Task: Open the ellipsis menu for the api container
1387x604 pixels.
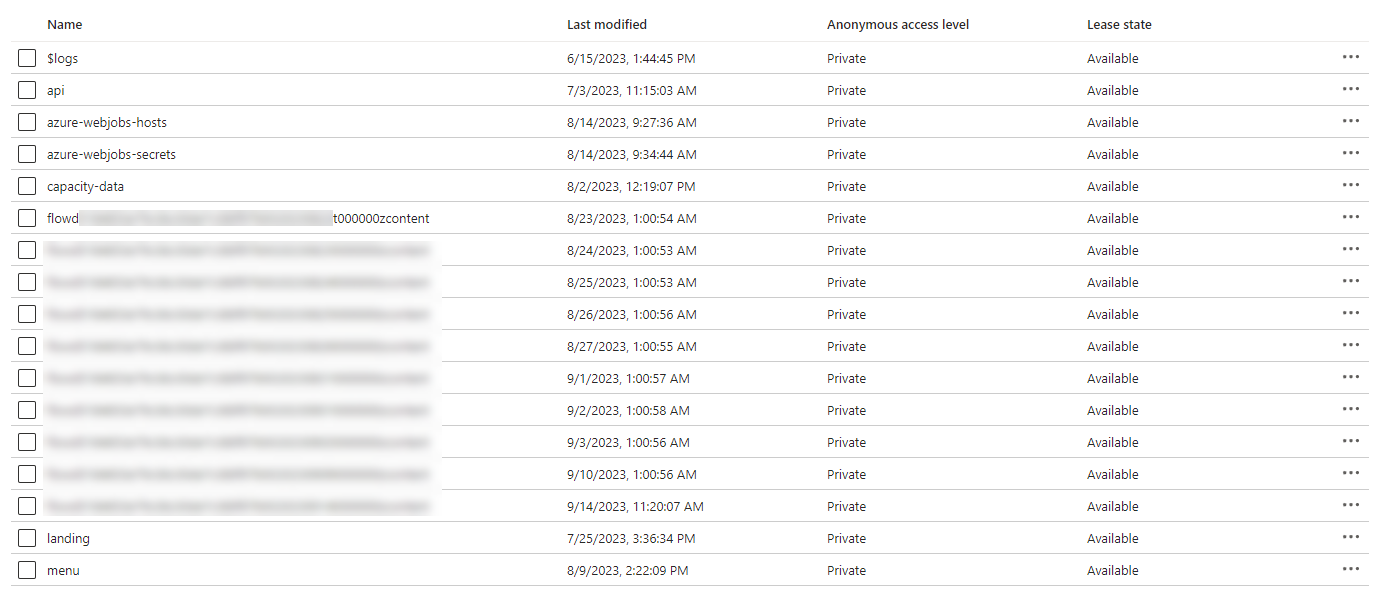Action: pos(1351,89)
